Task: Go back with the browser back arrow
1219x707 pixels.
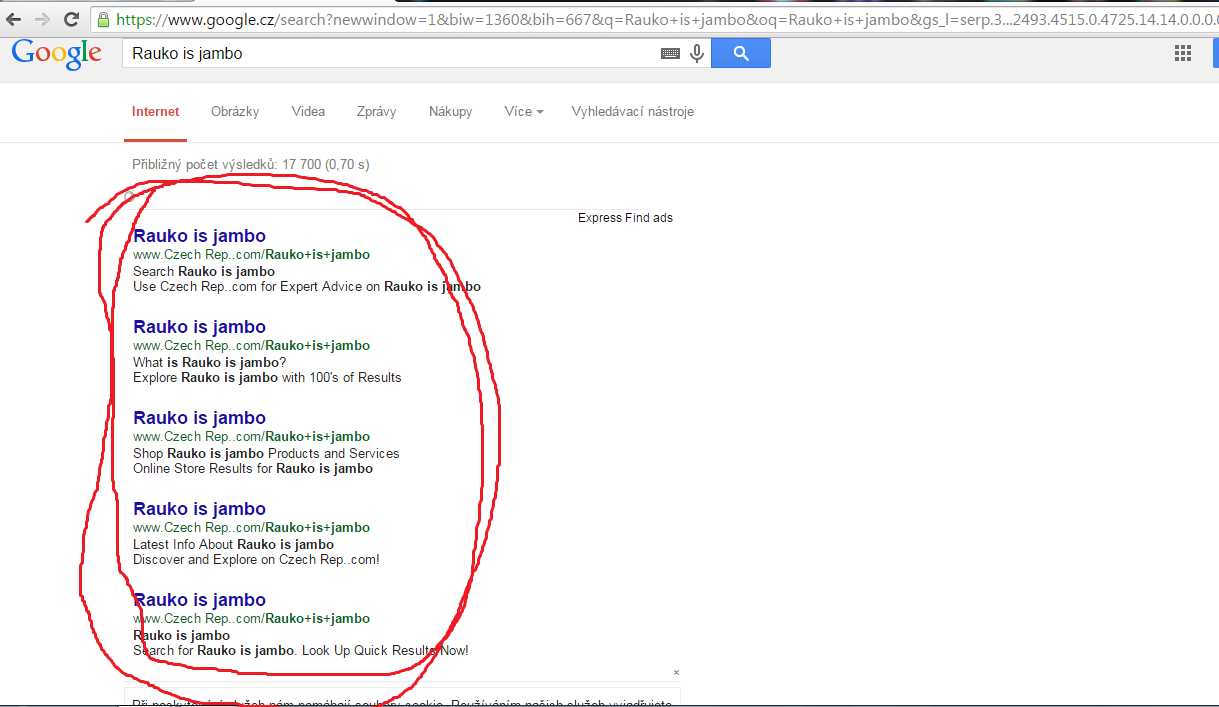Action: click(x=14, y=19)
